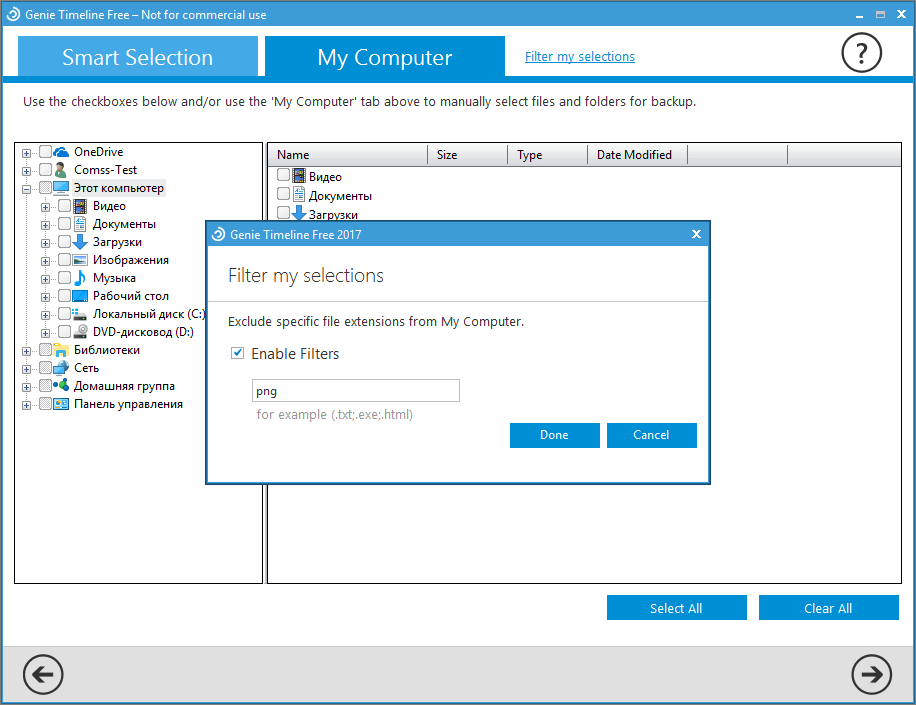Image resolution: width=916 pixels, height=705 pixels.
Task: Select DVD-дисковод (D:) tree label
Action: point(143,332)
